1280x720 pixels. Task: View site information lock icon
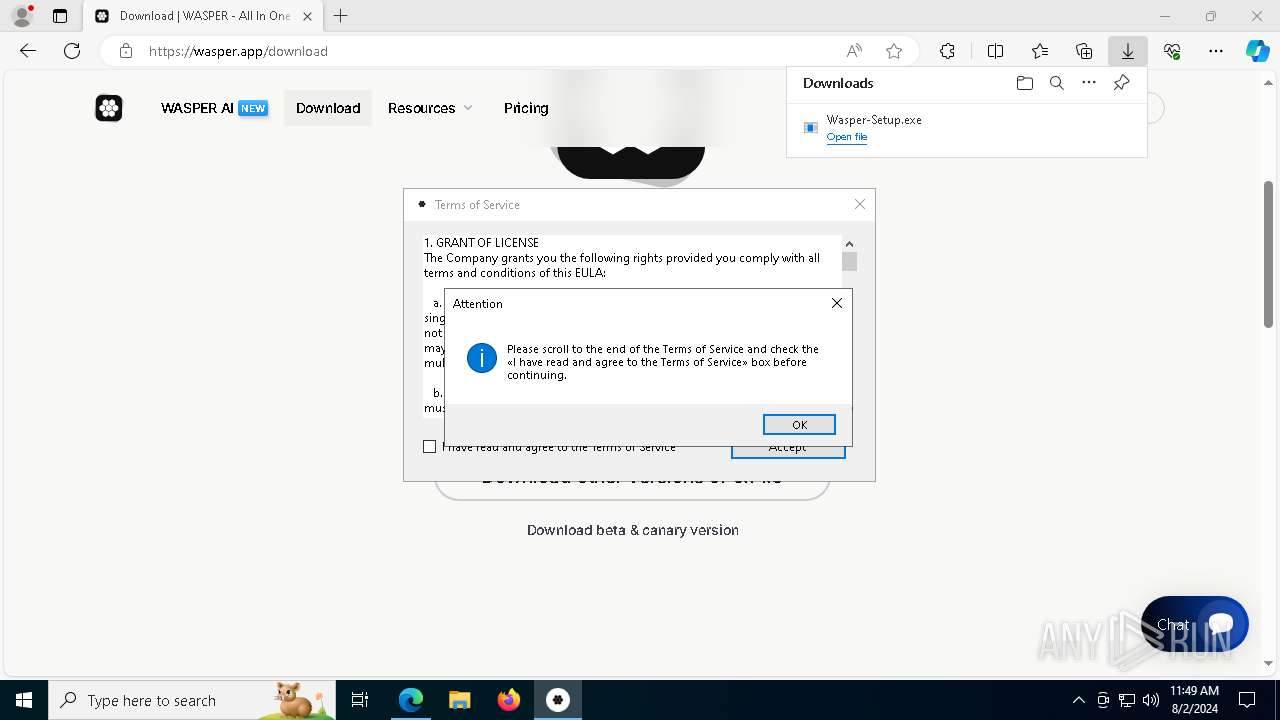click(125, 51)
